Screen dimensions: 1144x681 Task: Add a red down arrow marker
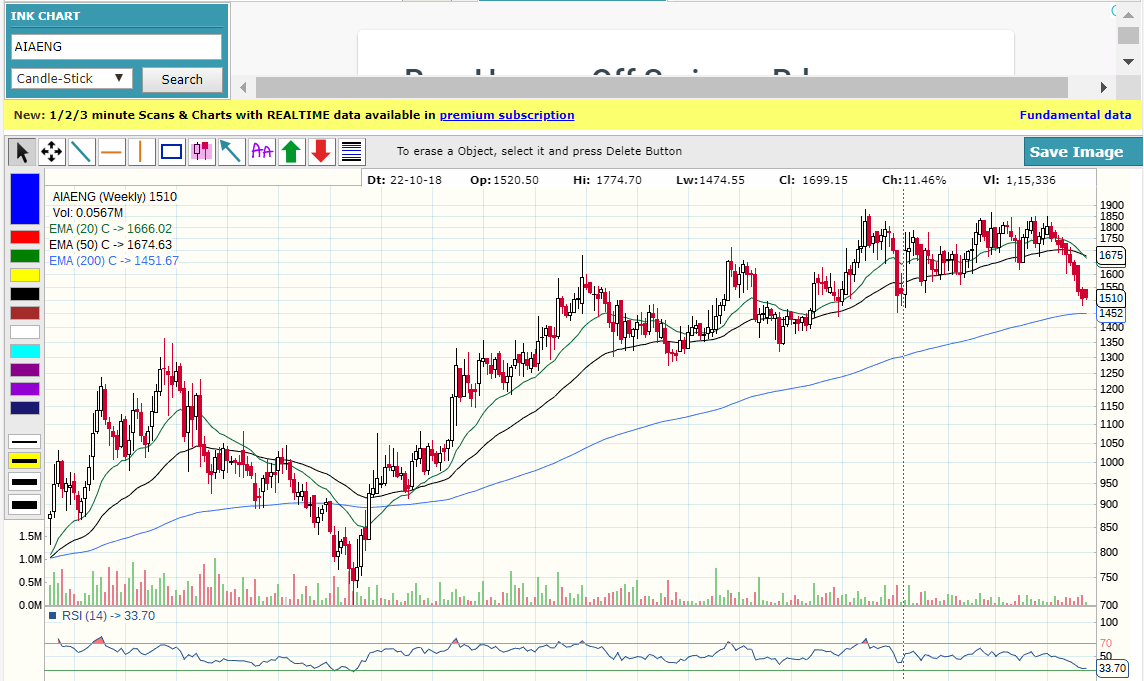[321, 152]
